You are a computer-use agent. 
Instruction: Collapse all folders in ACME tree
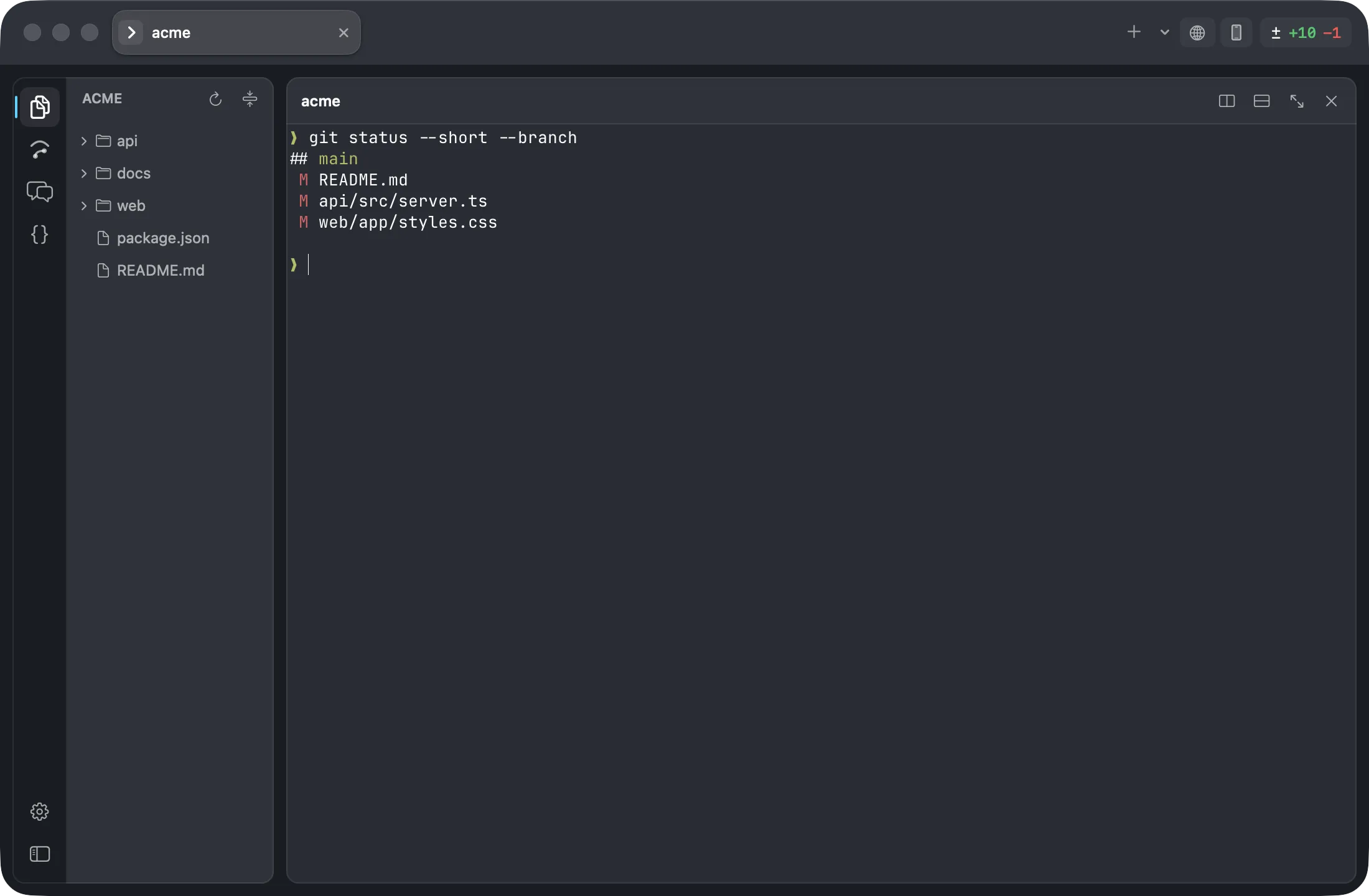(x=250, y=99)
